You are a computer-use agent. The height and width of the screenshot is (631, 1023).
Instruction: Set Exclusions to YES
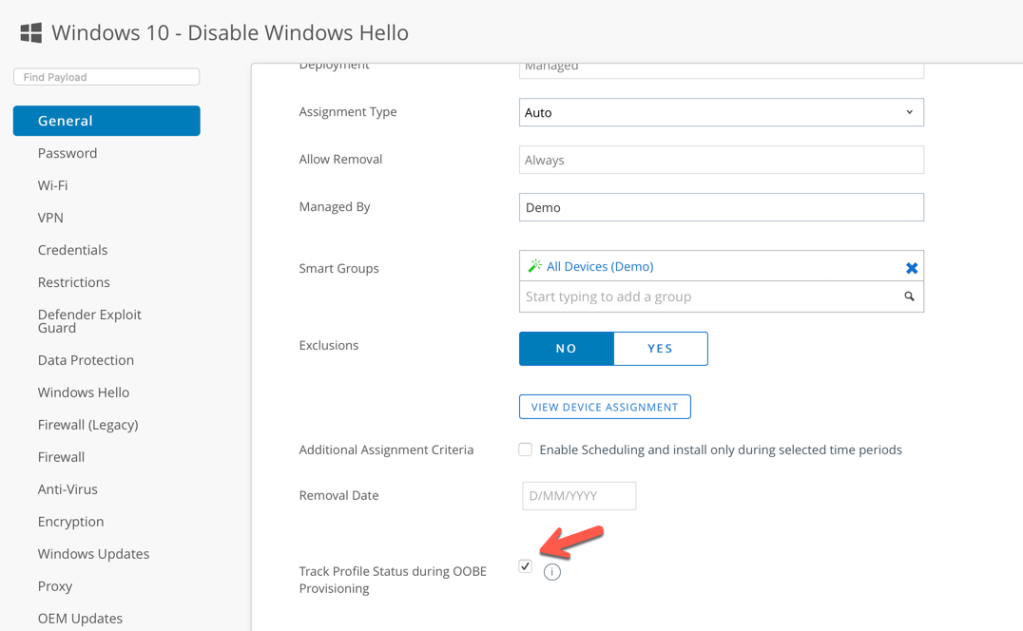point(660,348)
